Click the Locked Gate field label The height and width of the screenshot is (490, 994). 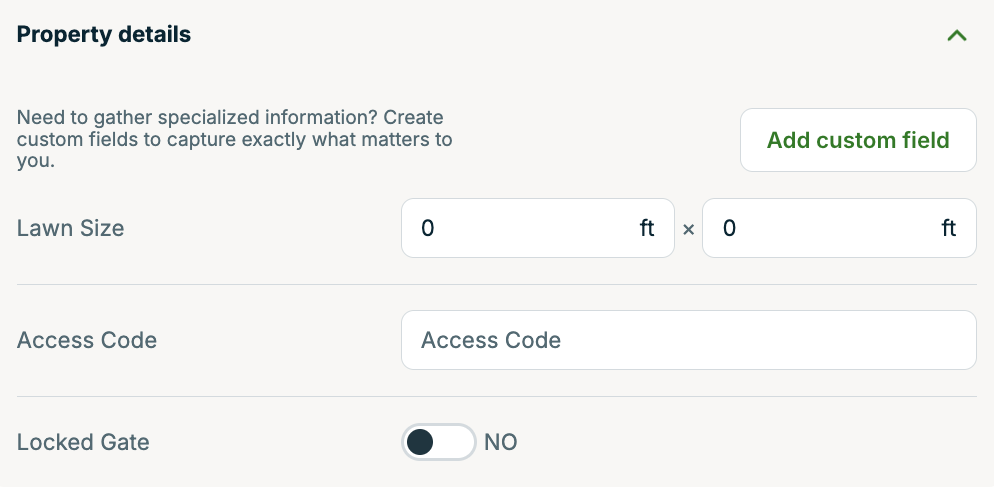tap(83, 442)
